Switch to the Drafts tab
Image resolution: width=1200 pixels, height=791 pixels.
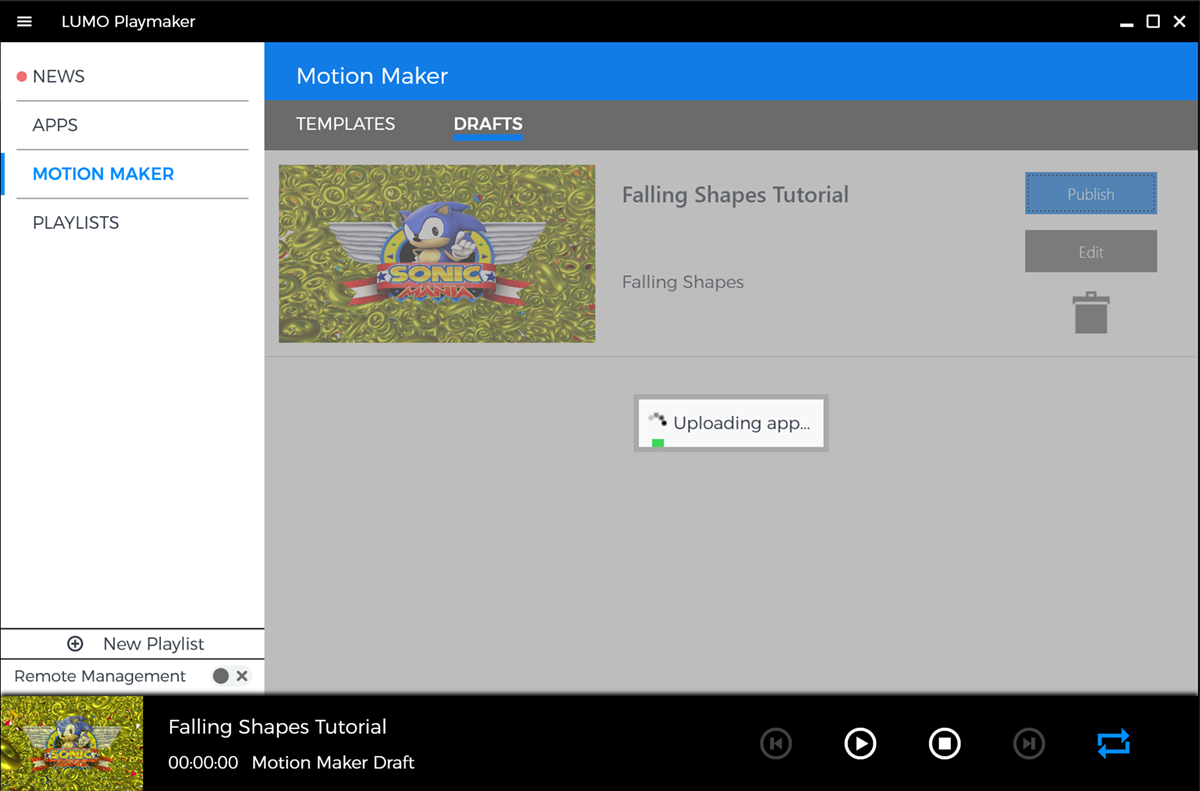pyautogui.click(x=488, y=124)
